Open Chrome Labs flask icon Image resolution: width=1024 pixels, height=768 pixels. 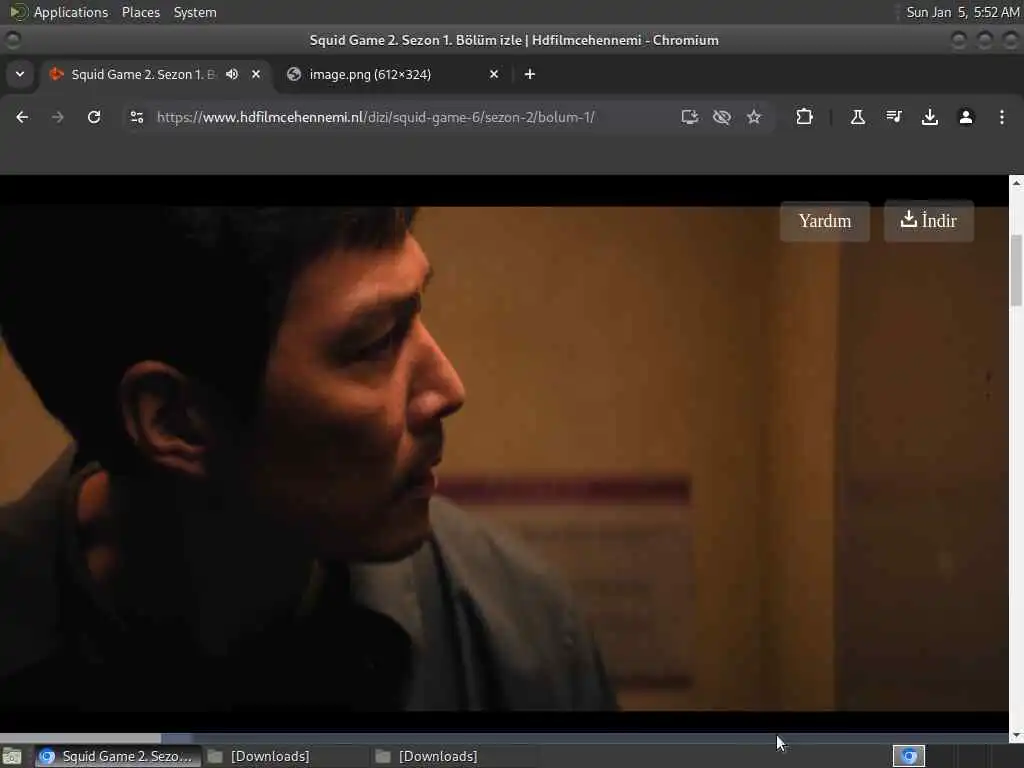tap(857, 117)
